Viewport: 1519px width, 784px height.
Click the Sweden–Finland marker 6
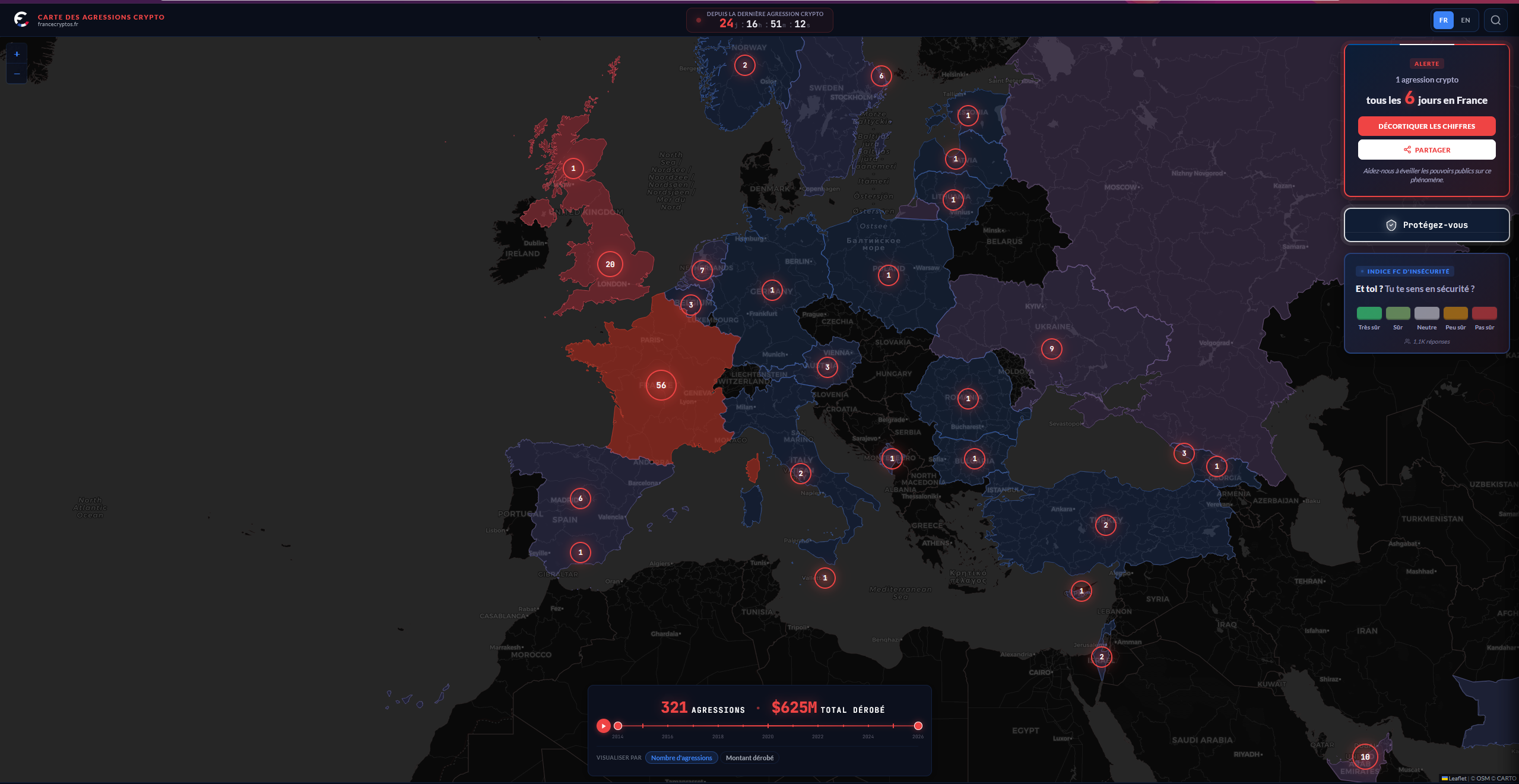(x=881, y=76)
